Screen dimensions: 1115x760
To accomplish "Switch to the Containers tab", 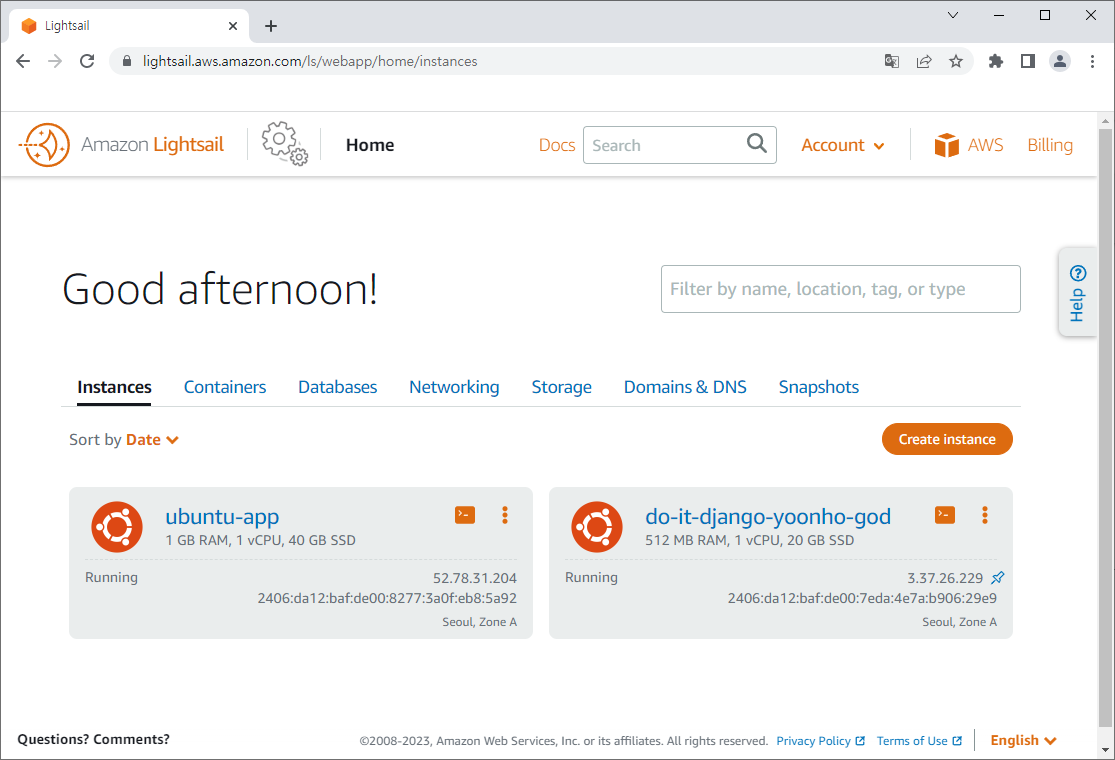I will 225,387.
